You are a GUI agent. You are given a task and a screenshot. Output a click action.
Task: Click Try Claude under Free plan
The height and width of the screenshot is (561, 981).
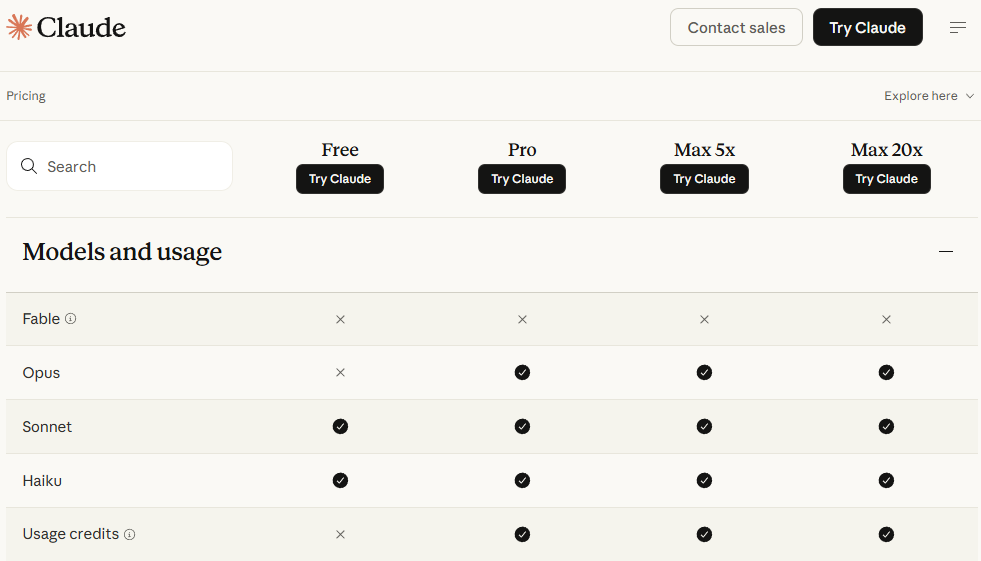click(340, 179)
